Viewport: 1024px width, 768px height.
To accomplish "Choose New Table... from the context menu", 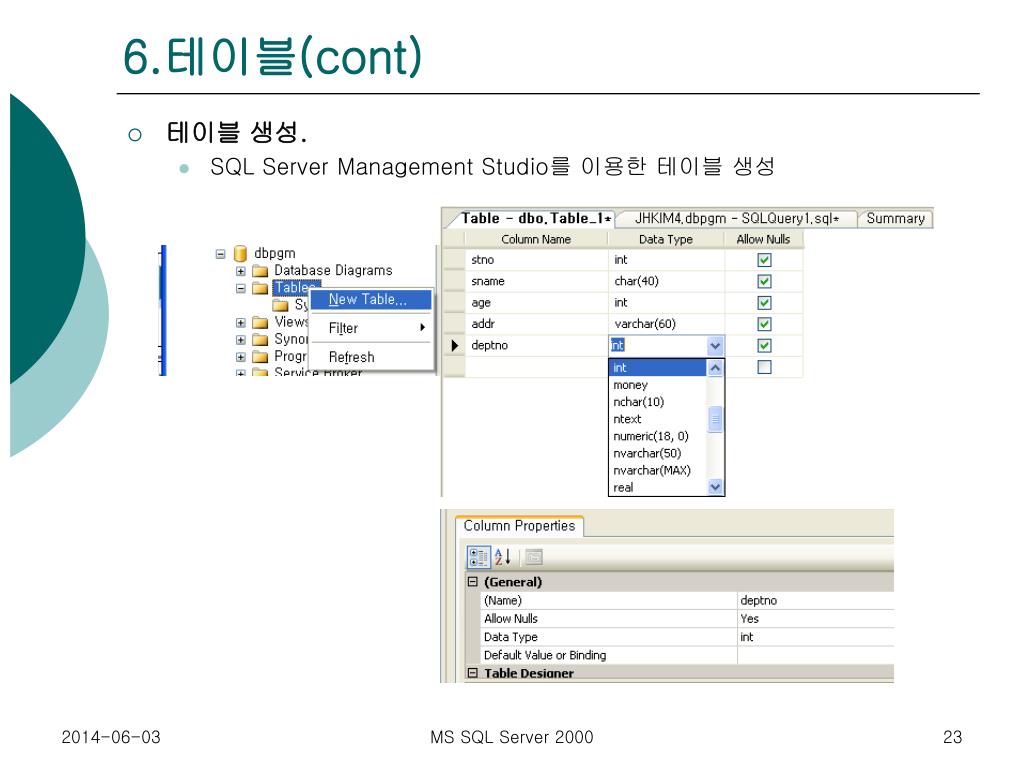I will click(x=370, y=300).
